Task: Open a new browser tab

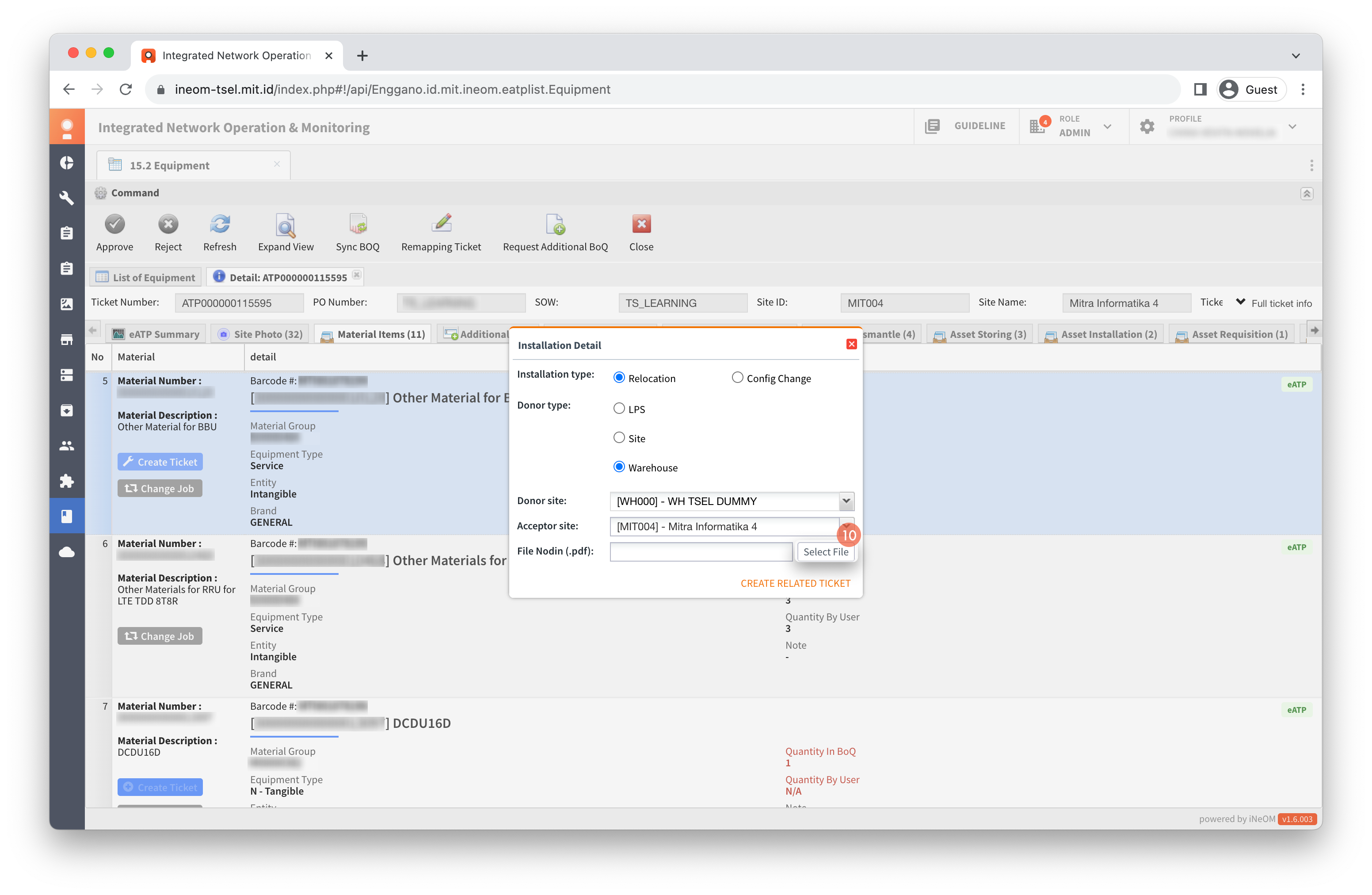Action: point(362,56)
